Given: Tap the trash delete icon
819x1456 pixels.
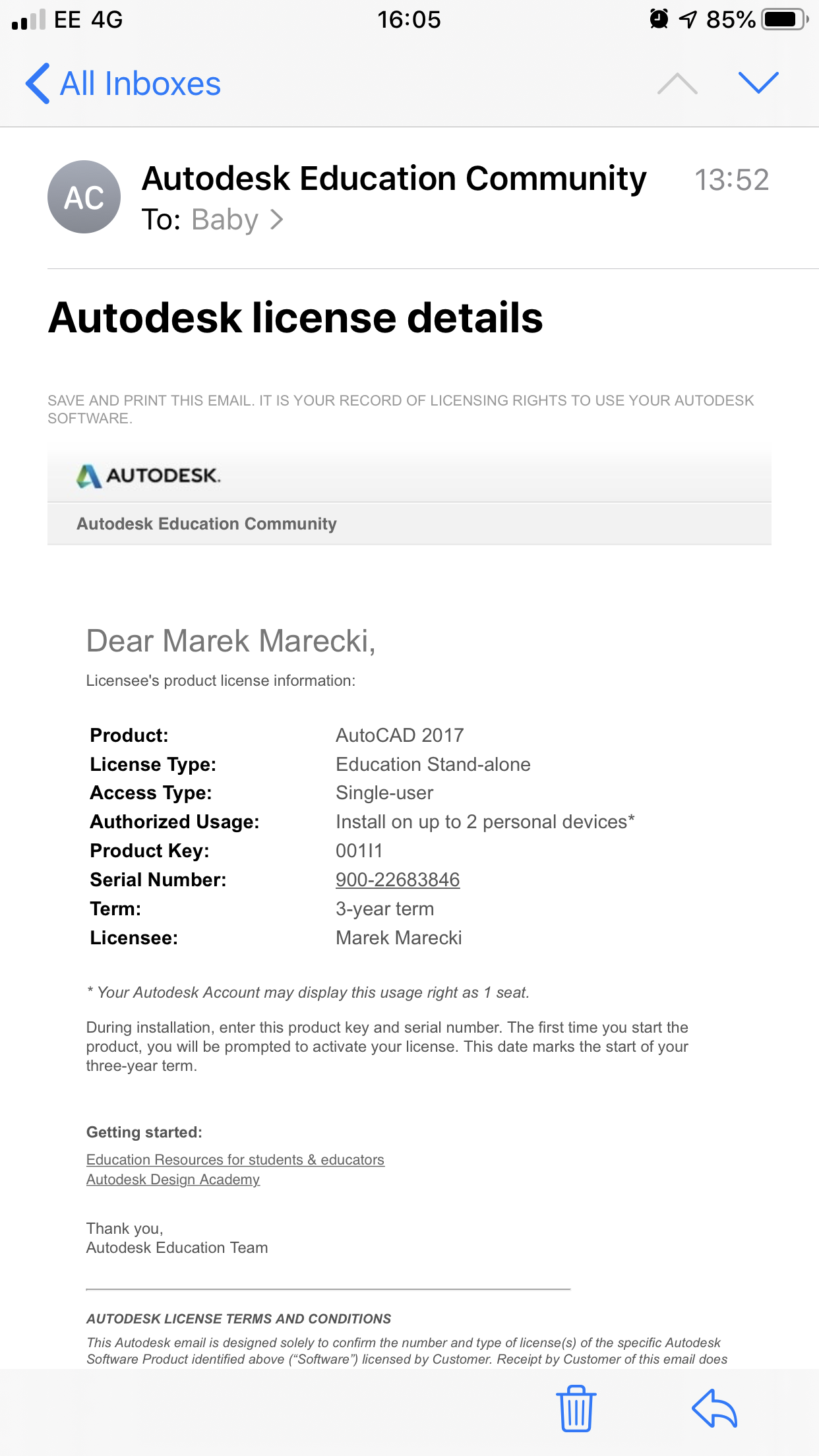Looking at the screenshot, I should [576, 1408].
